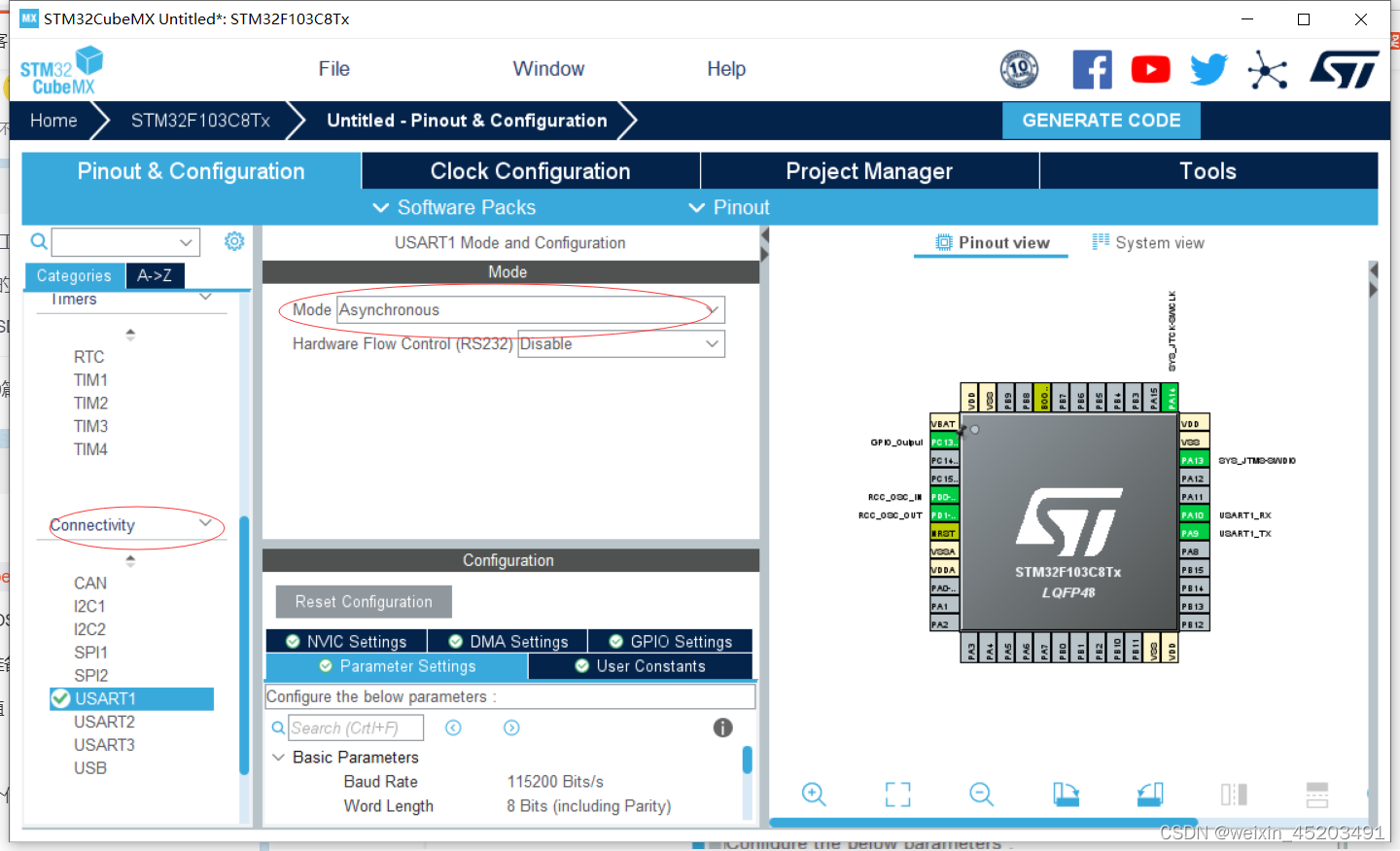Screen dimensions: 1400x851
Task: Open the NVIC Settings tab
Action: click(346, 641)
